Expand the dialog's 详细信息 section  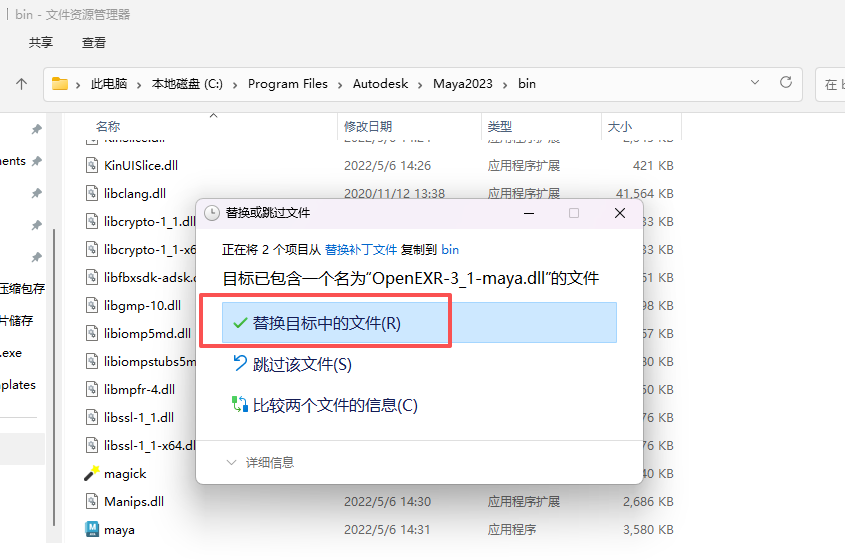(260, 462)
